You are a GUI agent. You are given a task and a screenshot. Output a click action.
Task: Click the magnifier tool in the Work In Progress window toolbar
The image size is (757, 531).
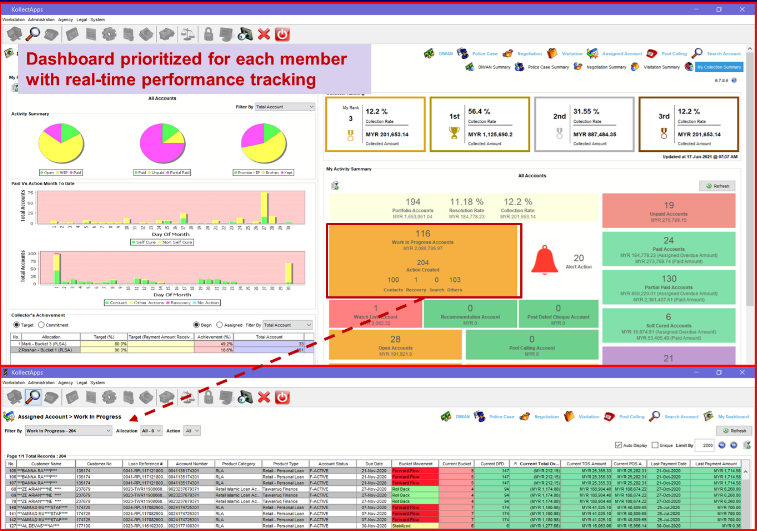[33, 397]
